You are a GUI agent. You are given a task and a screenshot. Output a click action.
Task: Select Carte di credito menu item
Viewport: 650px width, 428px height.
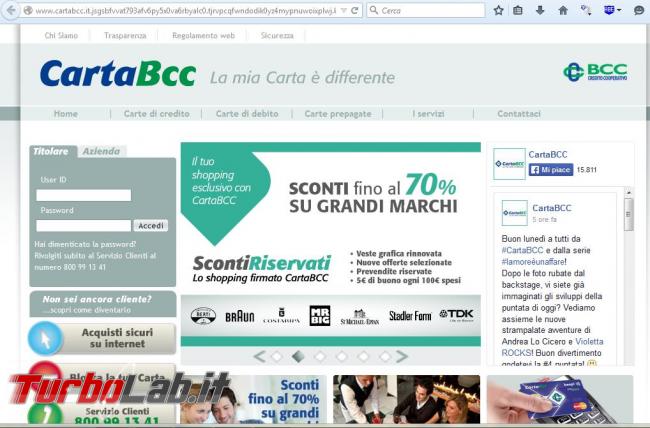pyautogui.click(x=157, y=114)
